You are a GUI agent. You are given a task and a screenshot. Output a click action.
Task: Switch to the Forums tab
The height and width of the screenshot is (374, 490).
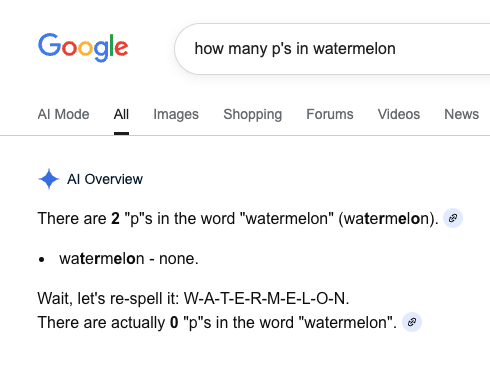coord(329,114)
